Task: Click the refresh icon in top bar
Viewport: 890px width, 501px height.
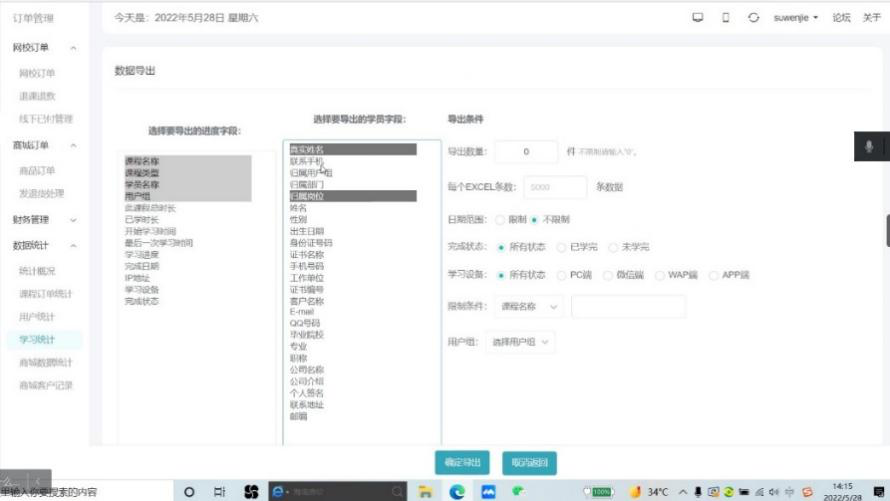Action: pyautogui.click(x=753, y=18)
